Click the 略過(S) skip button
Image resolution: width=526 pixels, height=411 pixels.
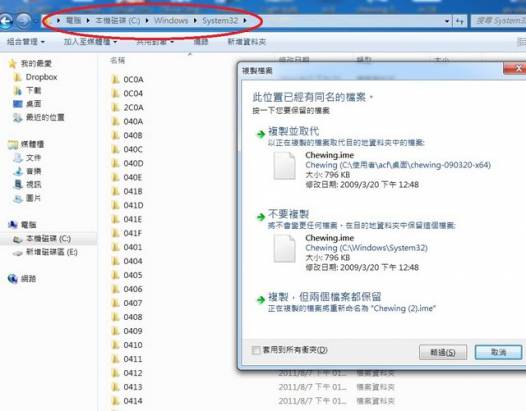pyautogui.click(x=443, y=352)
